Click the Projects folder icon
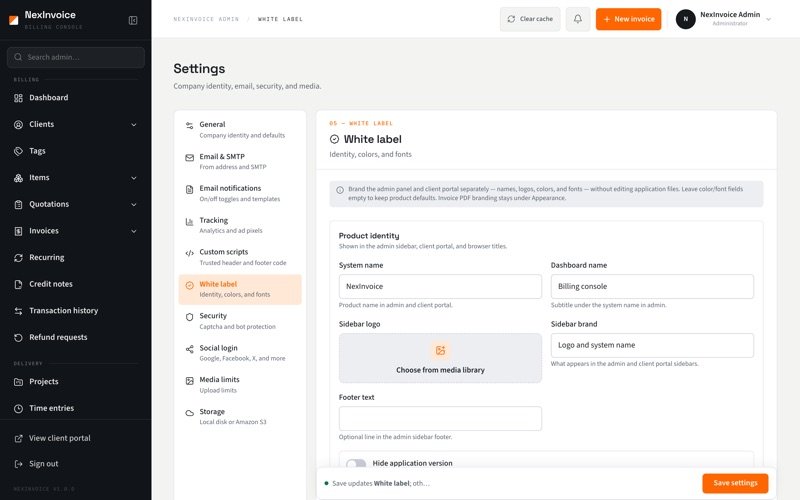The height and width of the screenshot is (500, 800). (x=18, y=382)
